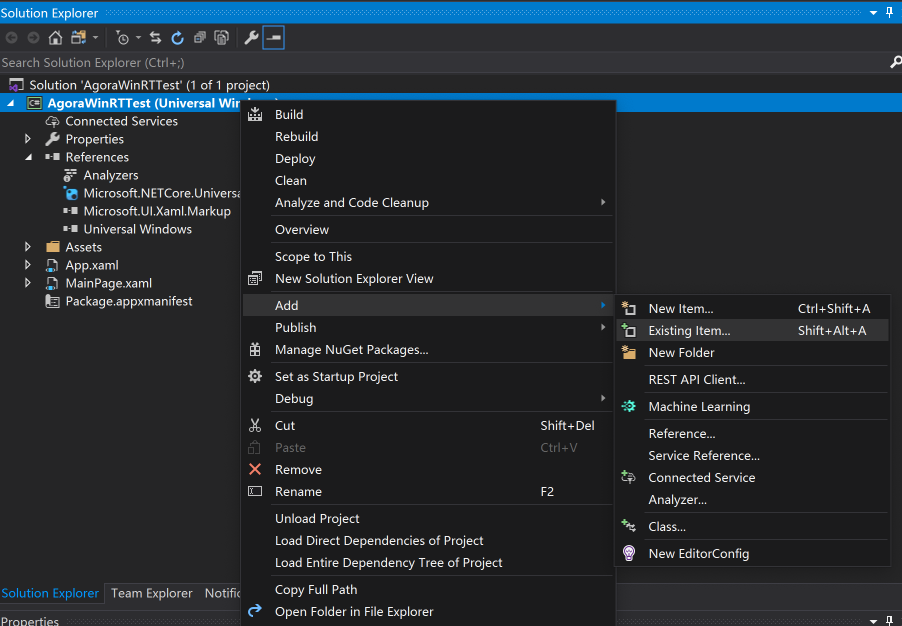This screenshot has height=626, width=902.
Task: Cut the project with Cut entry
Action: coord(429,426)
